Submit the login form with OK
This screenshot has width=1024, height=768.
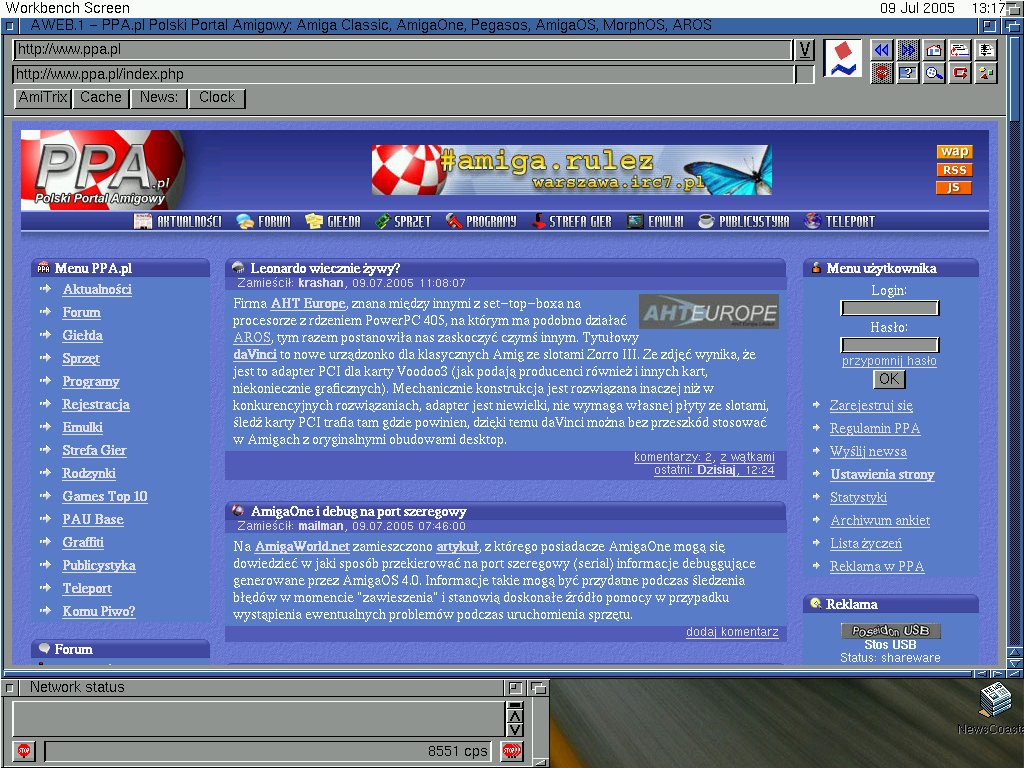click(889, 379)
